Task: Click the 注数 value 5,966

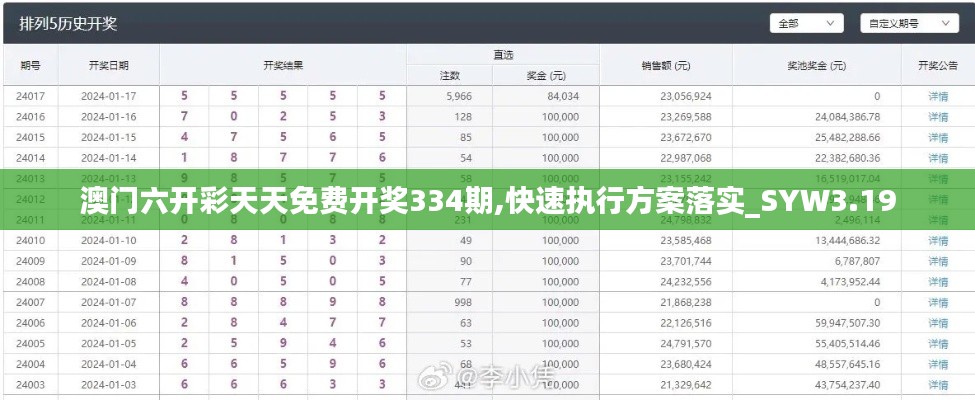Action: coord(459,96)
